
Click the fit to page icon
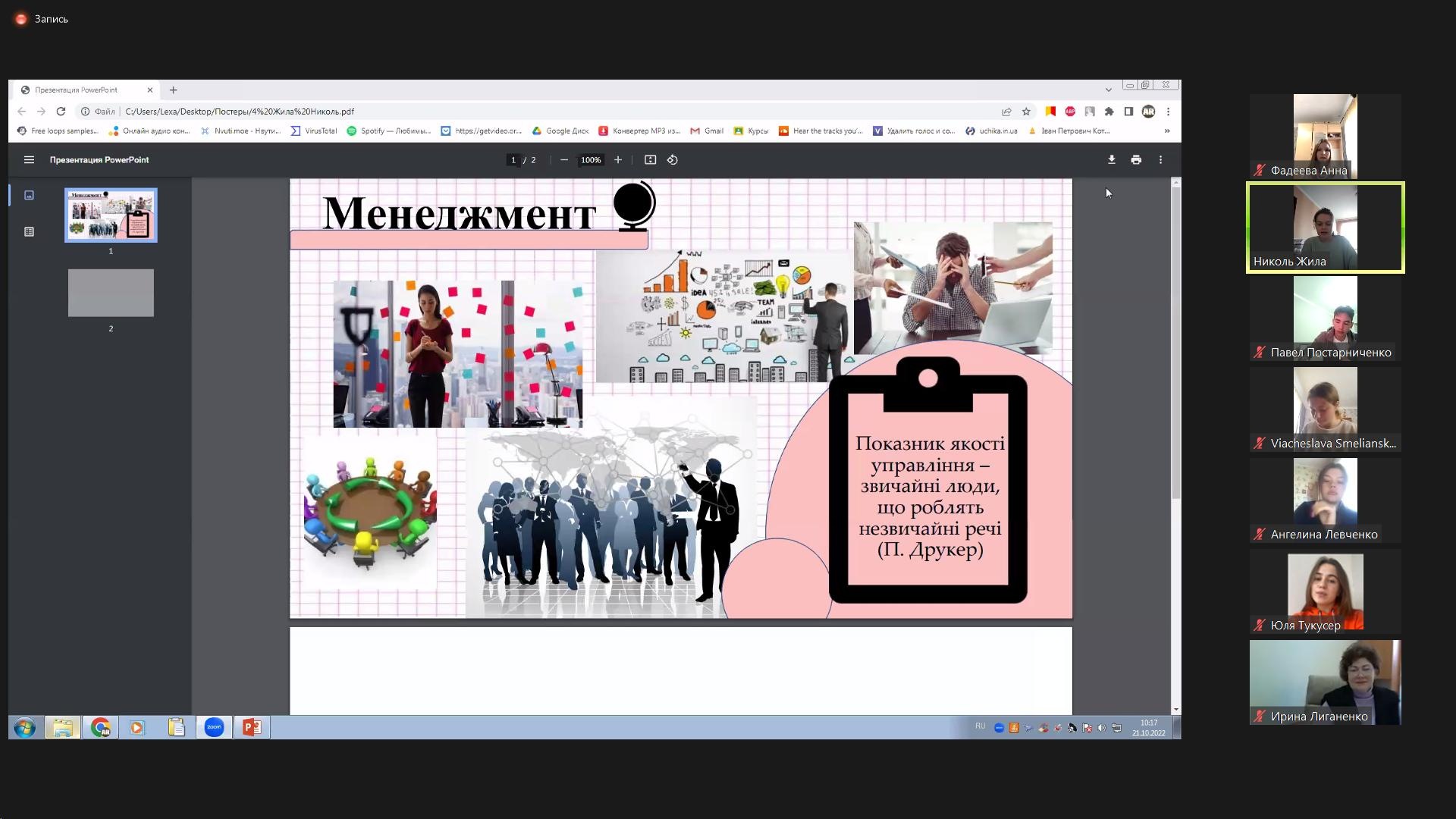[x=650, y=160]
